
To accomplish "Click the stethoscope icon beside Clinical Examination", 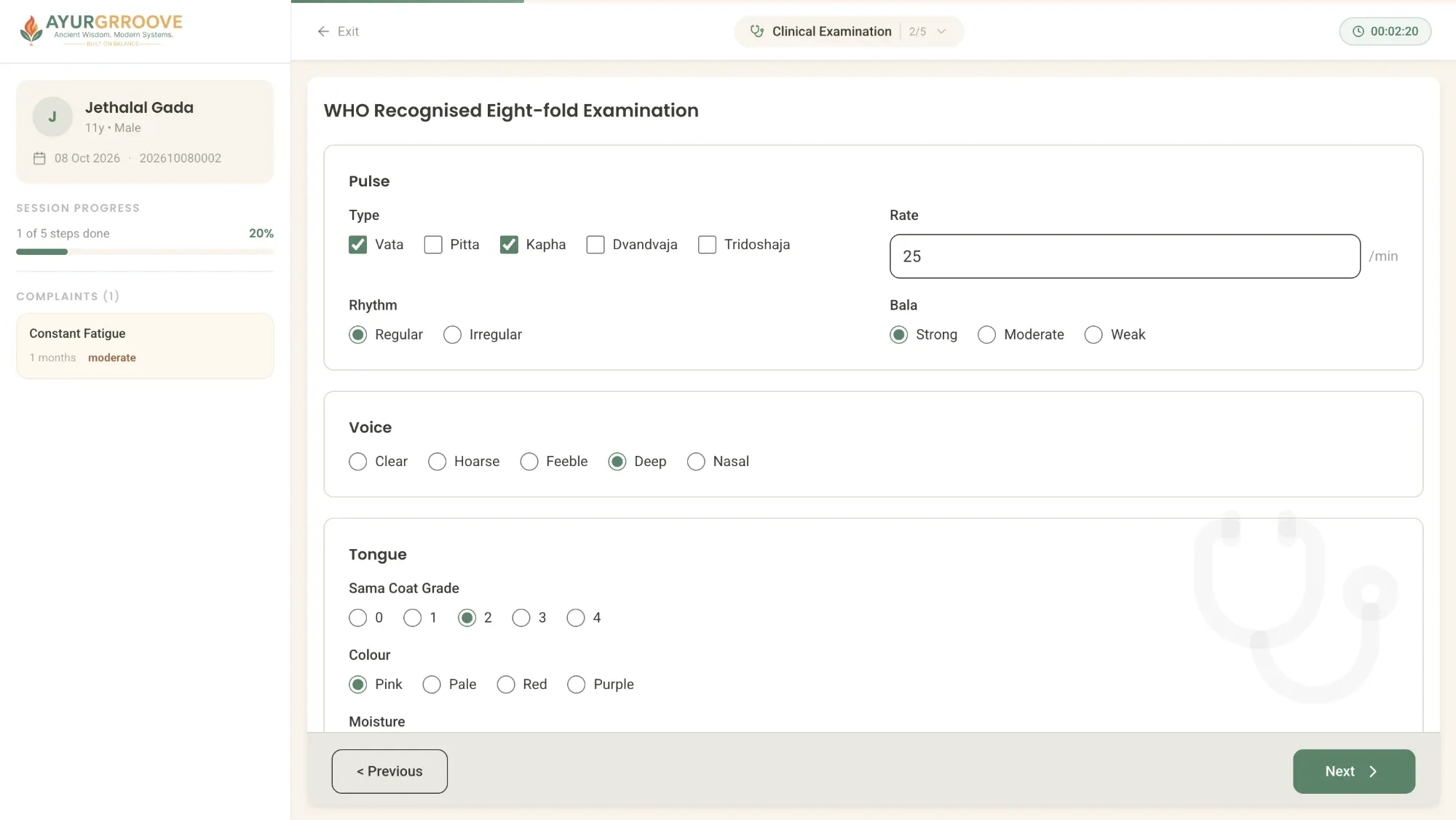I will (757, 31).
